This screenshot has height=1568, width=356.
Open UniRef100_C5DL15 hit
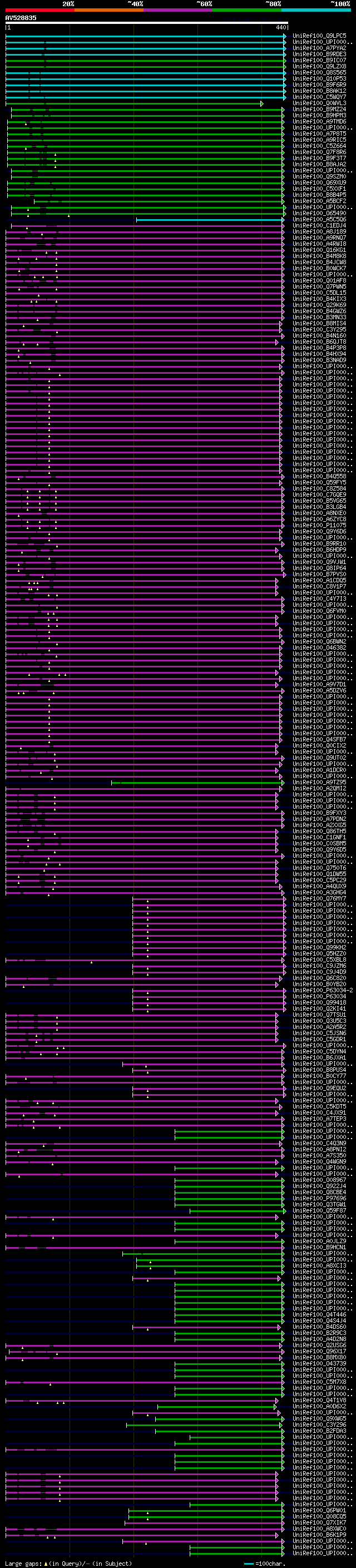(x=319, y=293)
